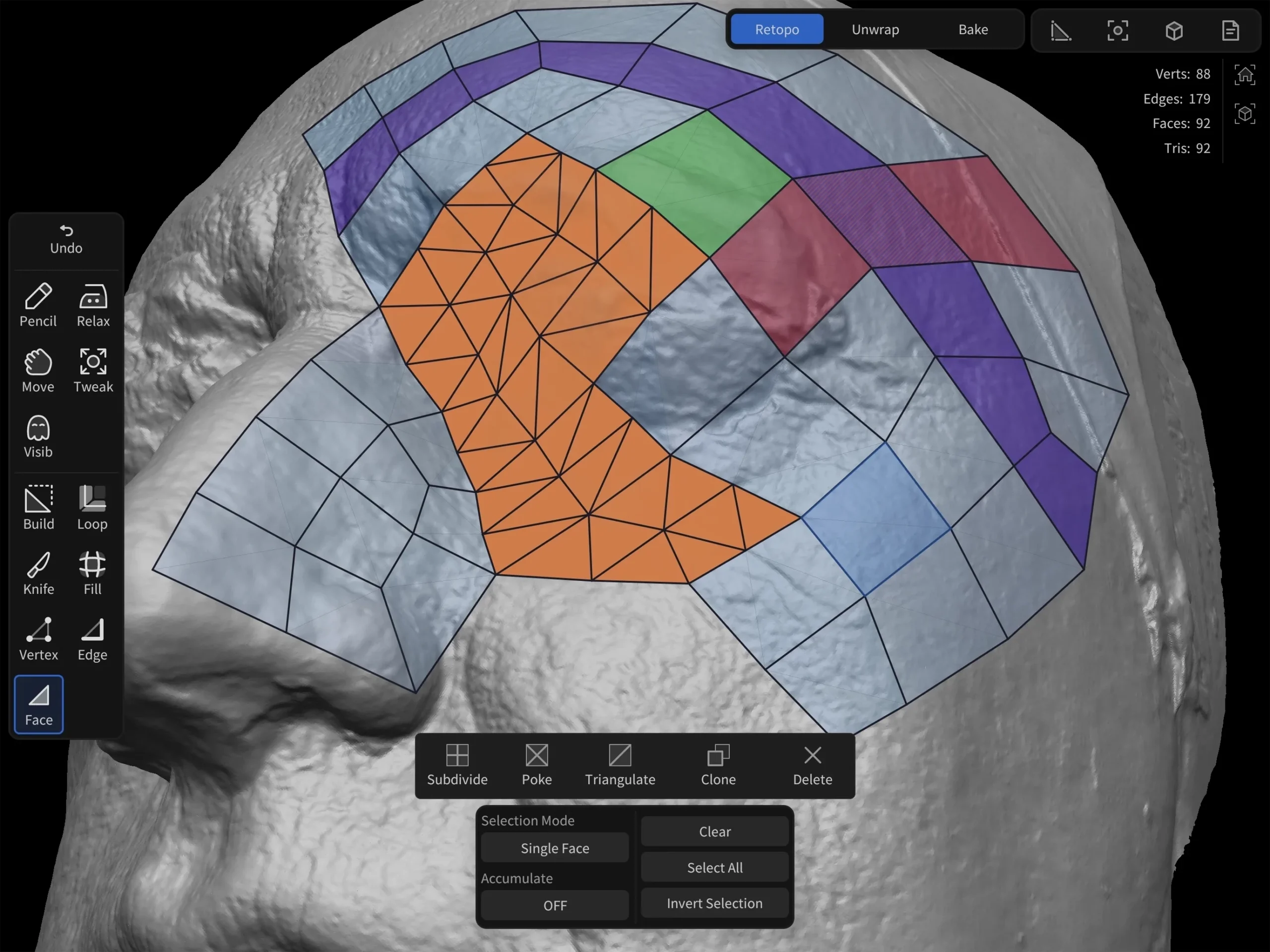
Task: Click the Undo arrow button
Action: tap(66, 240)
